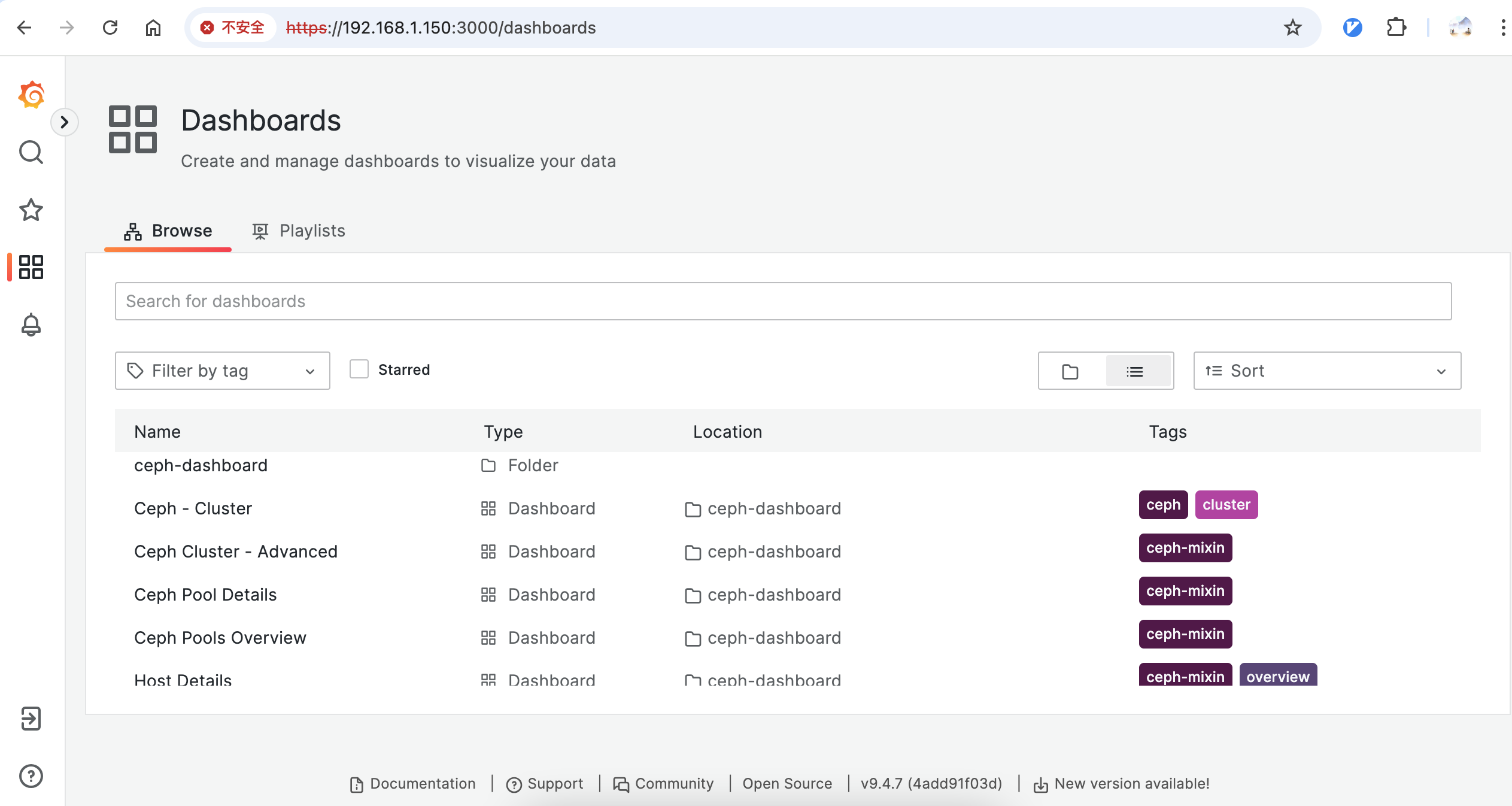Bookmark page with browser star icon
The height and width of the screenshot is (806, 1512).
pos(1293,28)
